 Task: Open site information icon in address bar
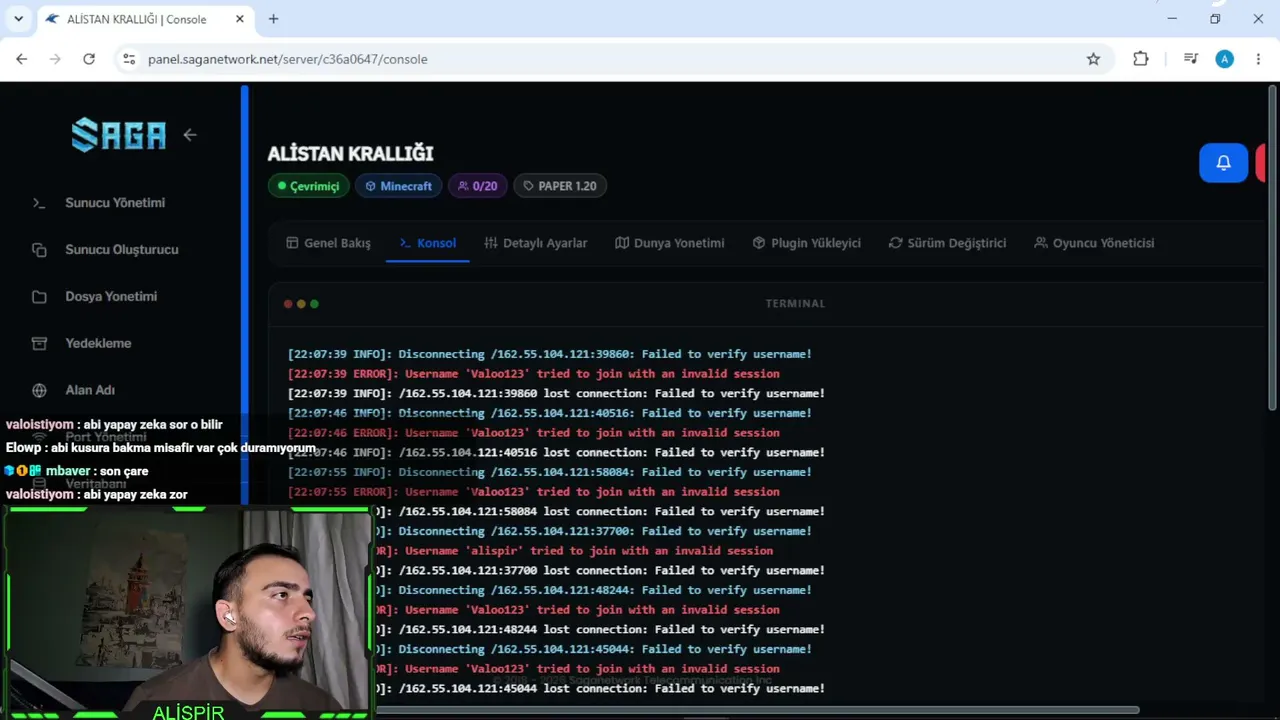129,59
